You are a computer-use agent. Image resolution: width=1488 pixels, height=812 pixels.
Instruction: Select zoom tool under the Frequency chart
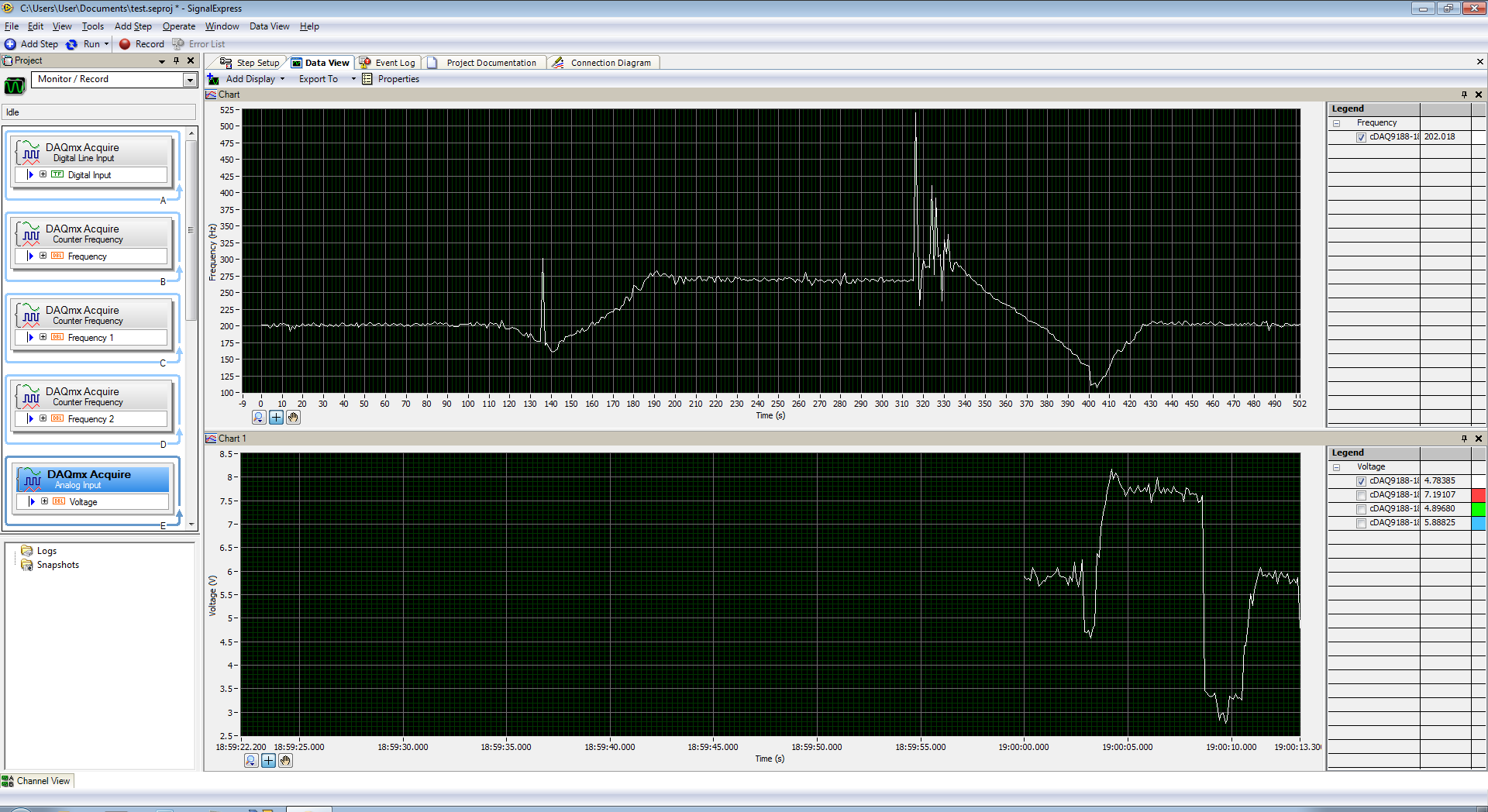[x=259, y=418]
